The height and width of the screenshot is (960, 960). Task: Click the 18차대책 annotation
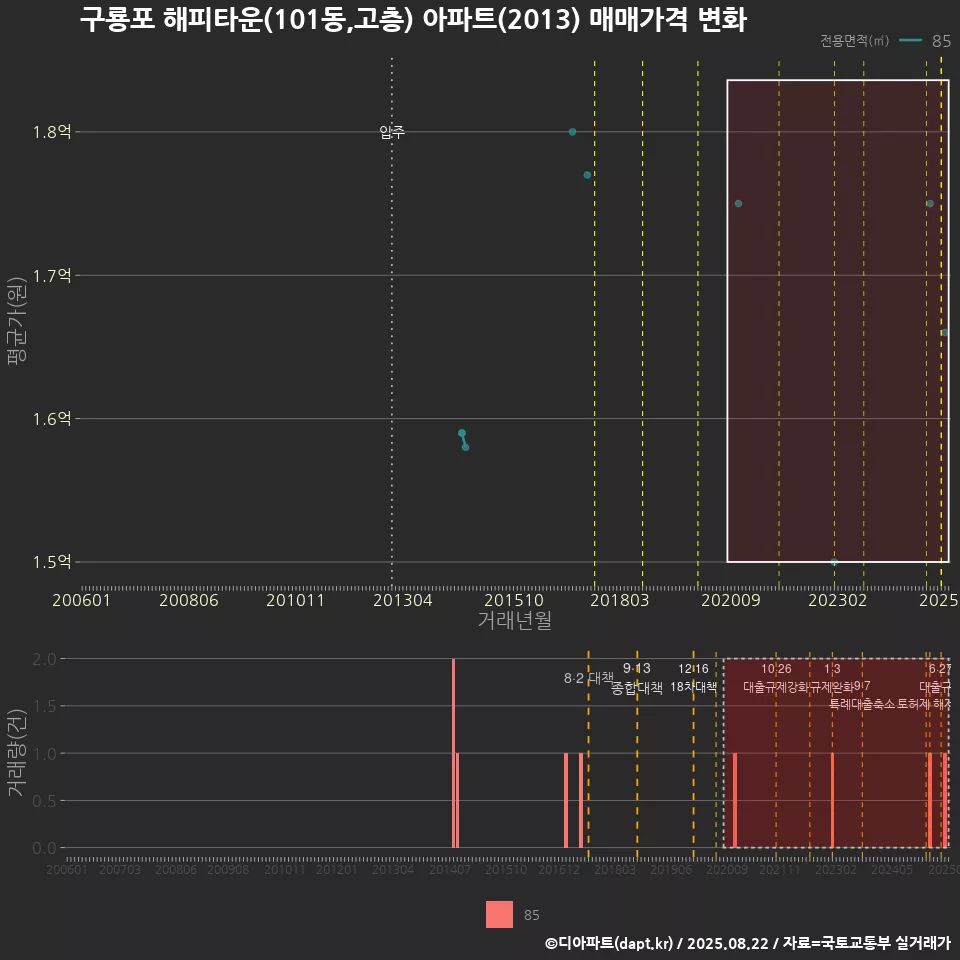[x=693, y=686]
